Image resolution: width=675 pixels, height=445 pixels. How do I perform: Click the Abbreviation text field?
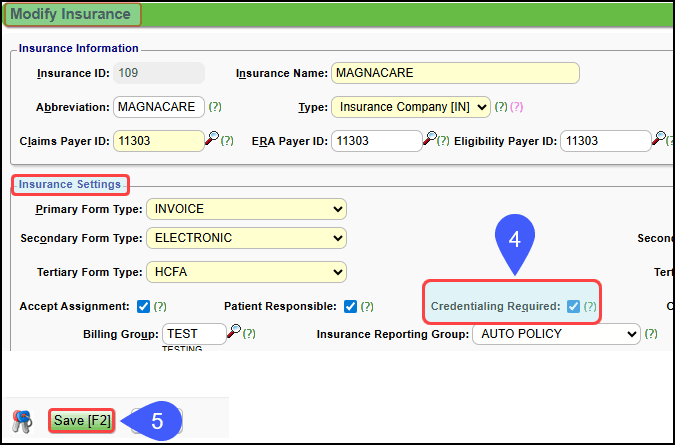click(158, 106)
